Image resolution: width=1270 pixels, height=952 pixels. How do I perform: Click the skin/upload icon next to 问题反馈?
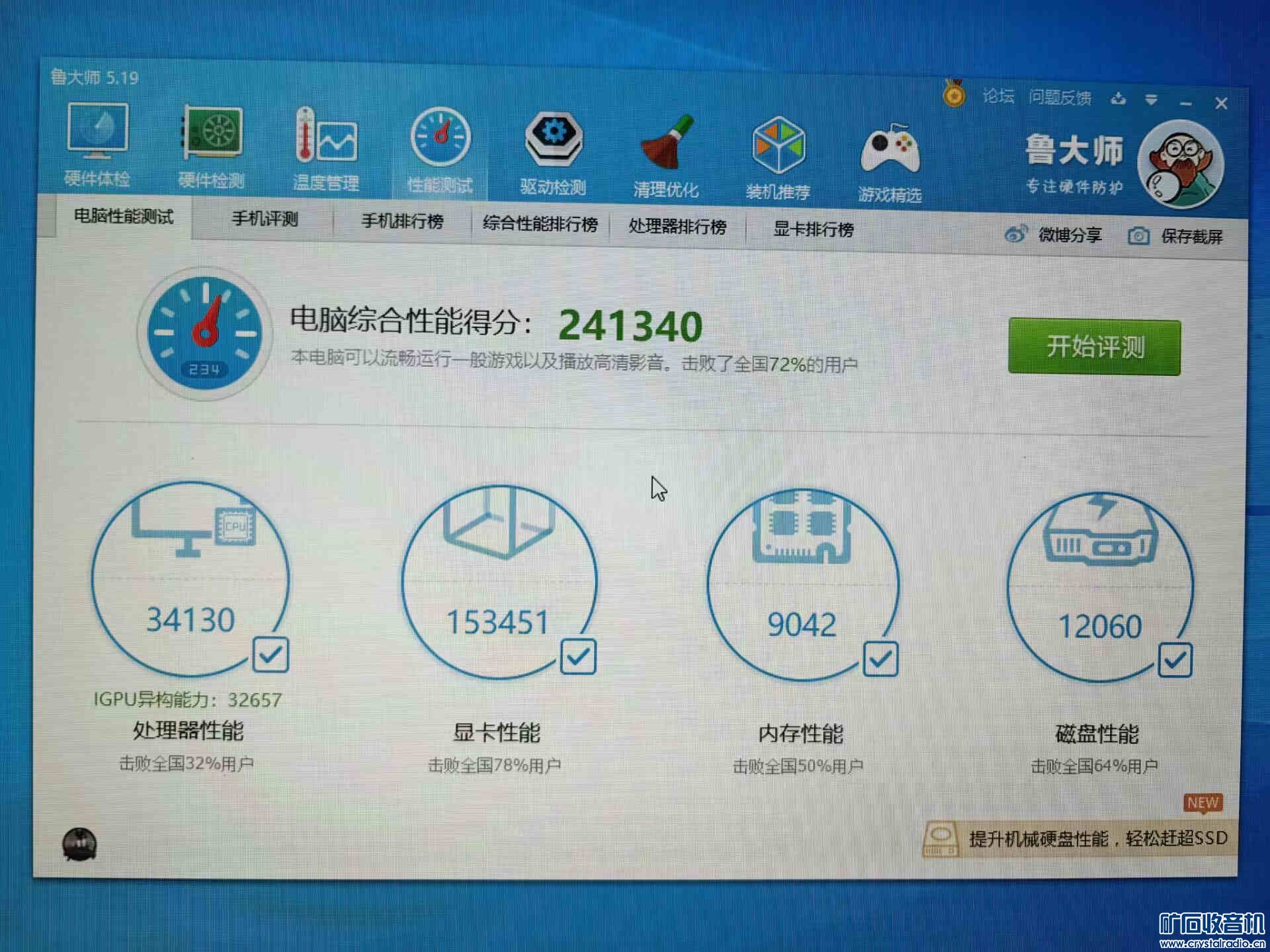(1119, 99)
